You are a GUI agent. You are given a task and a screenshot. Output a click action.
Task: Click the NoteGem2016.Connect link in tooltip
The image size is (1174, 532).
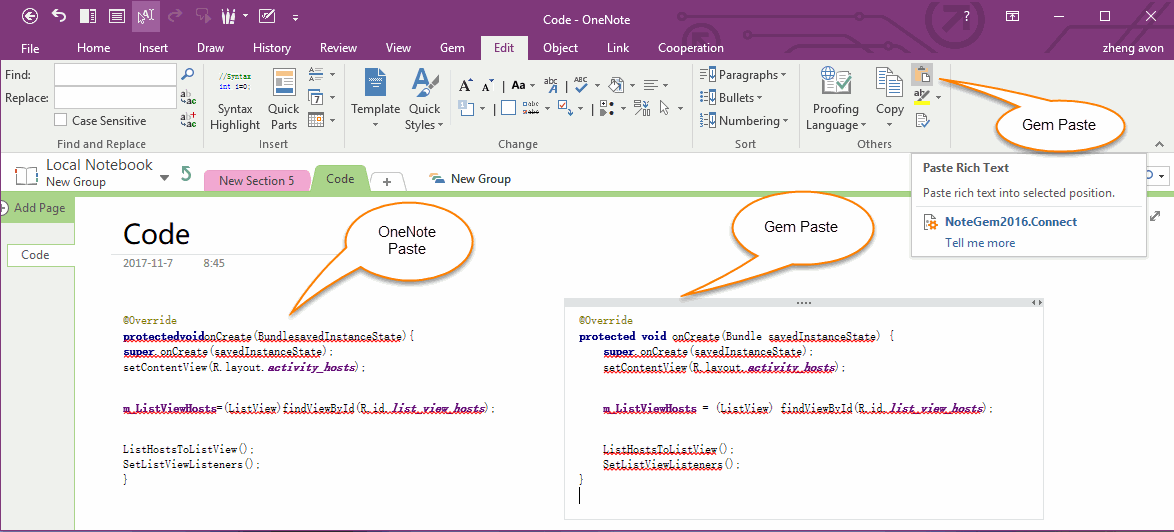point(1011,221)
